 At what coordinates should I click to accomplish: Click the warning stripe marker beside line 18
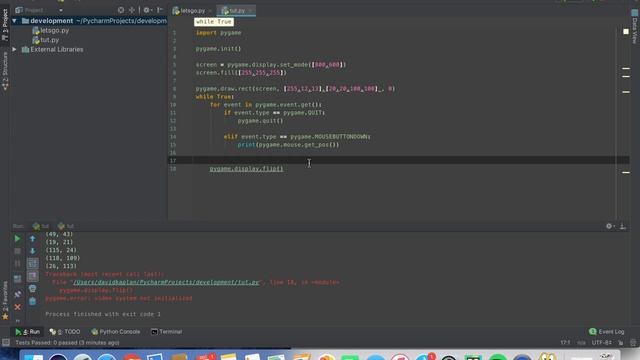point(626,173)
